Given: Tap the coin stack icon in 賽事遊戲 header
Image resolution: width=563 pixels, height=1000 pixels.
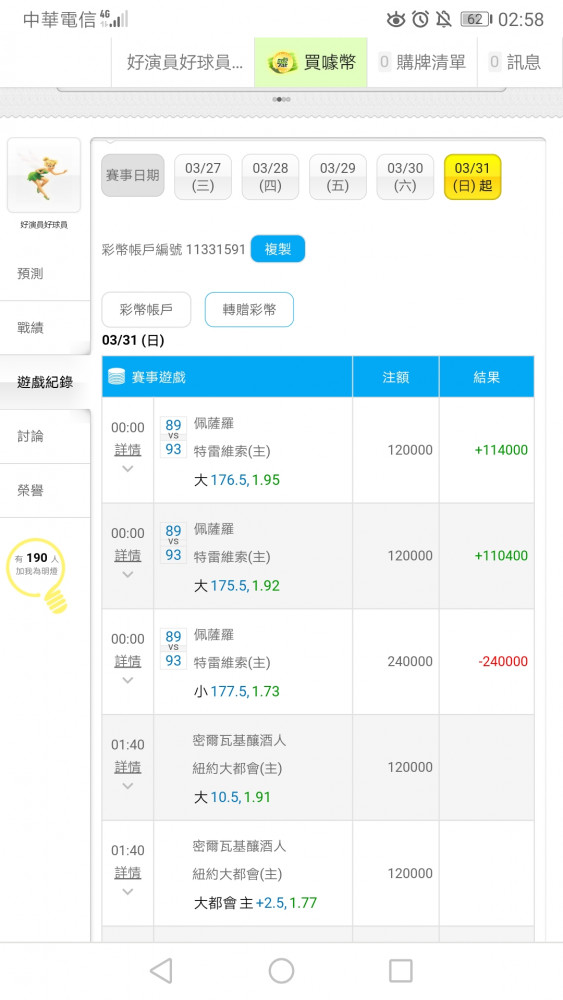Looking at the screenshot, I should (x=117, y=377).
